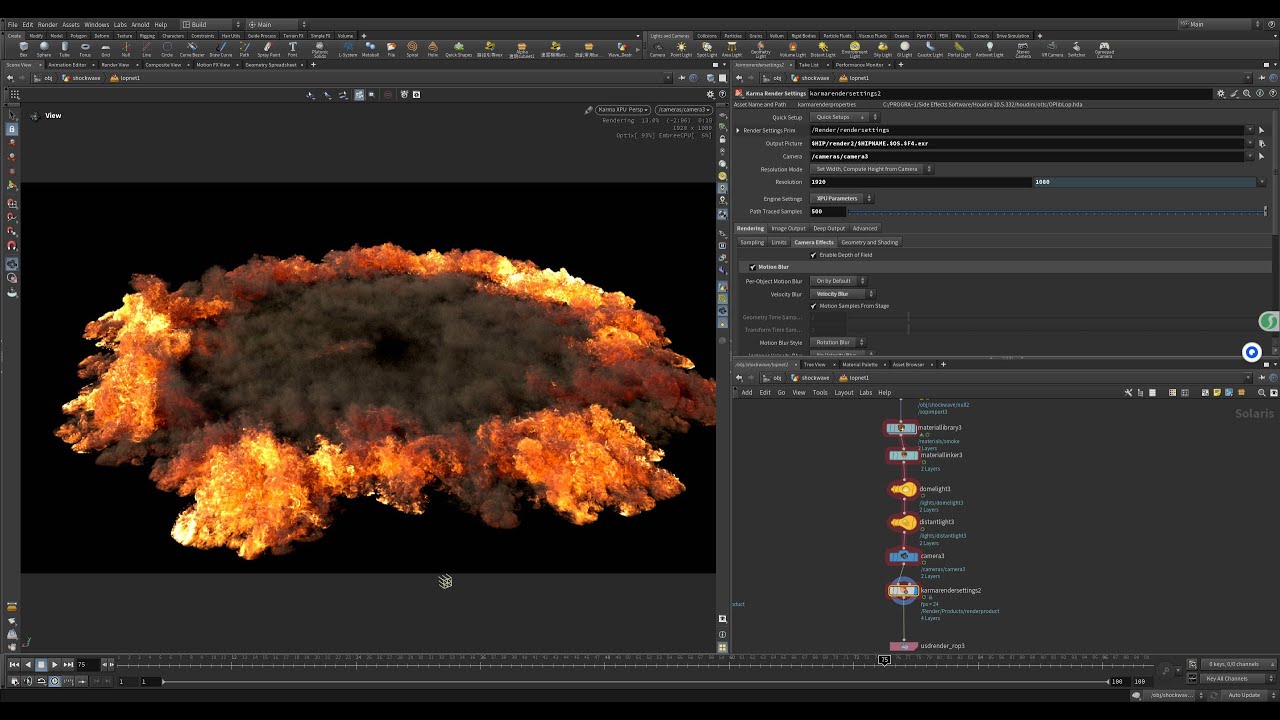Select the domelight3 node in network
The height and width of the screenshot is (720, 1280).
(904, 490)
